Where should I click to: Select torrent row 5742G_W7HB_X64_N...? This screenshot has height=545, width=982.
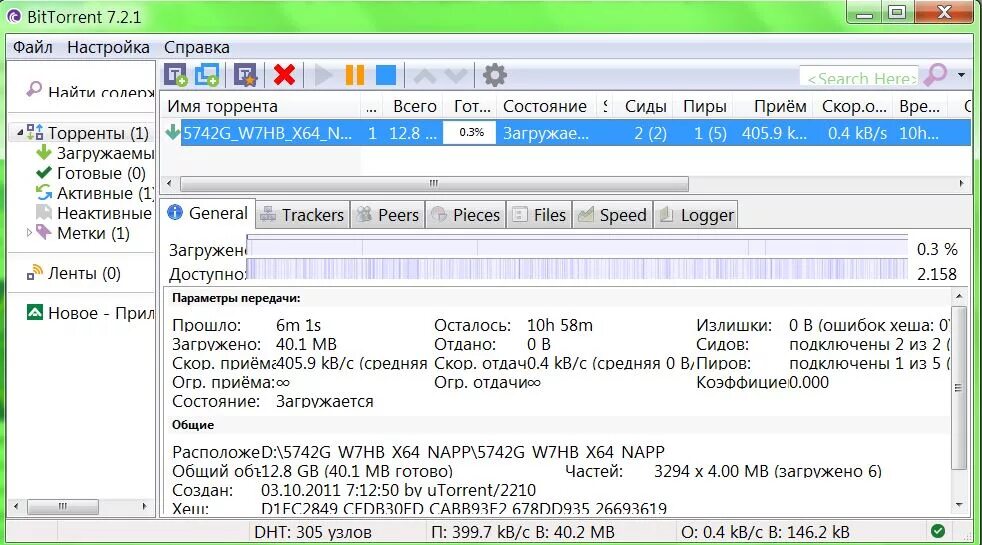(566, 133)
